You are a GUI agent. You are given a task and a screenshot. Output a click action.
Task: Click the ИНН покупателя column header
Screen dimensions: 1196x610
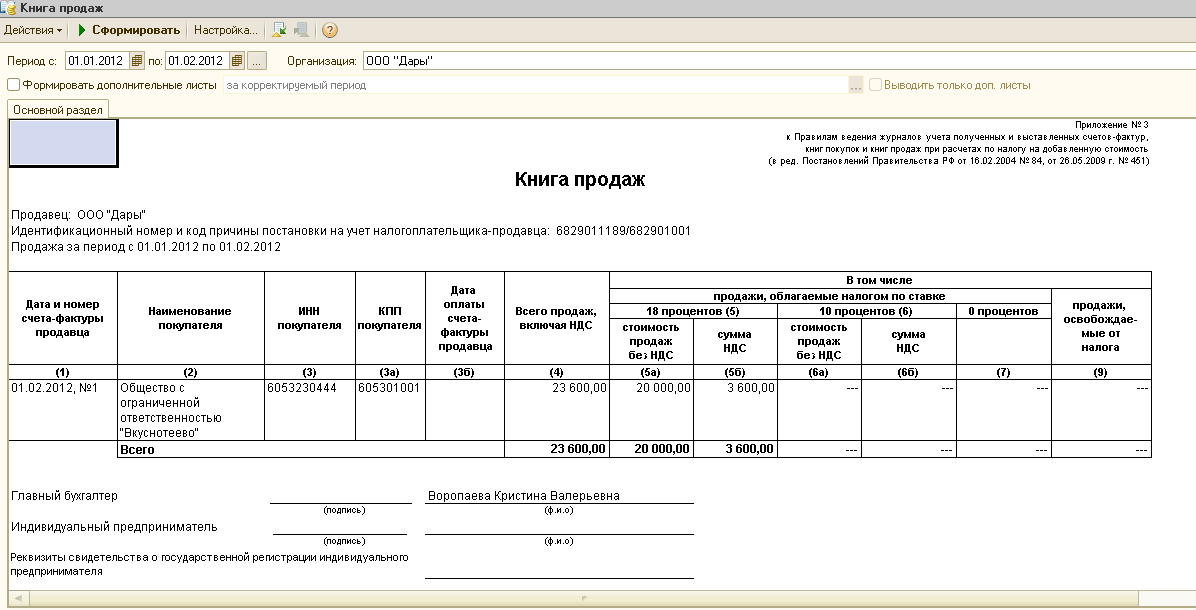(x=310, y=318)
